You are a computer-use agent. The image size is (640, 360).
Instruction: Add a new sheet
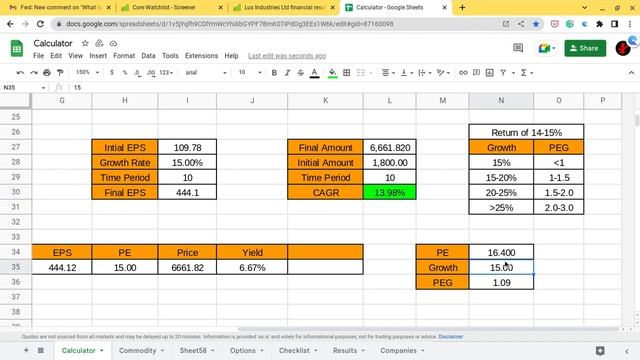point(26,350)
